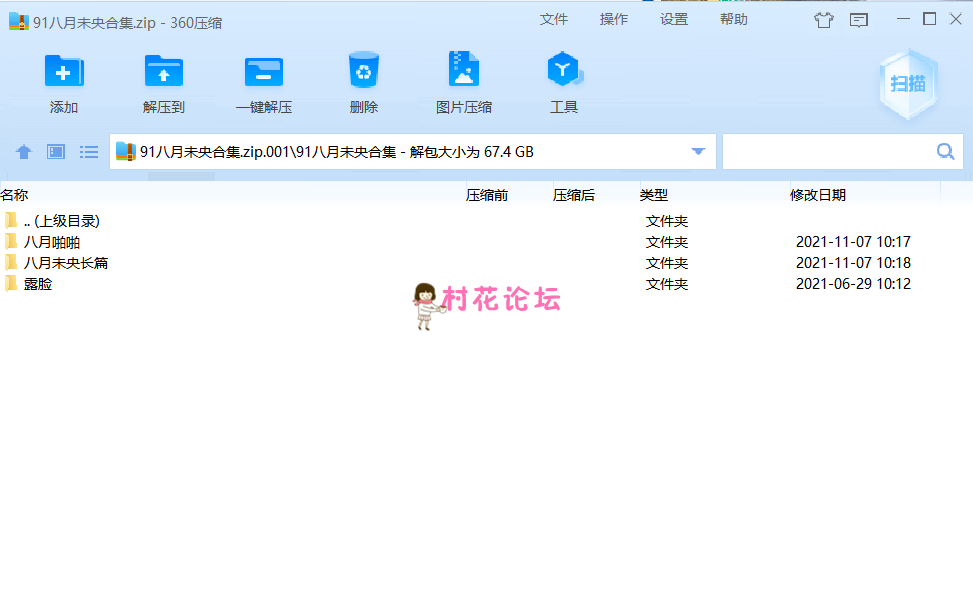Expand the archive path dropdown arrow
This screenshot has height=611, width=973.
698,151
